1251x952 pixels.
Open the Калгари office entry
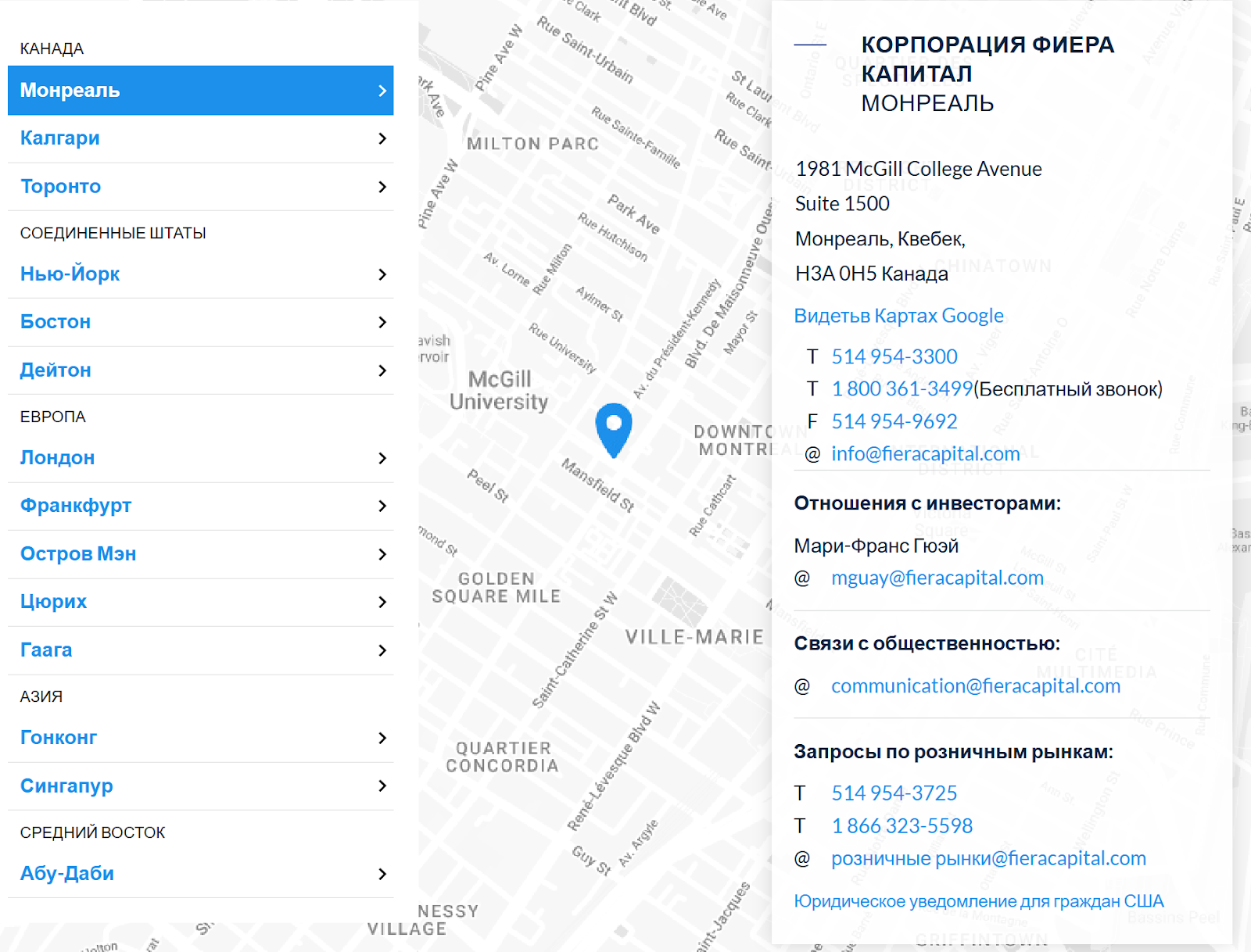coord(200,138)
